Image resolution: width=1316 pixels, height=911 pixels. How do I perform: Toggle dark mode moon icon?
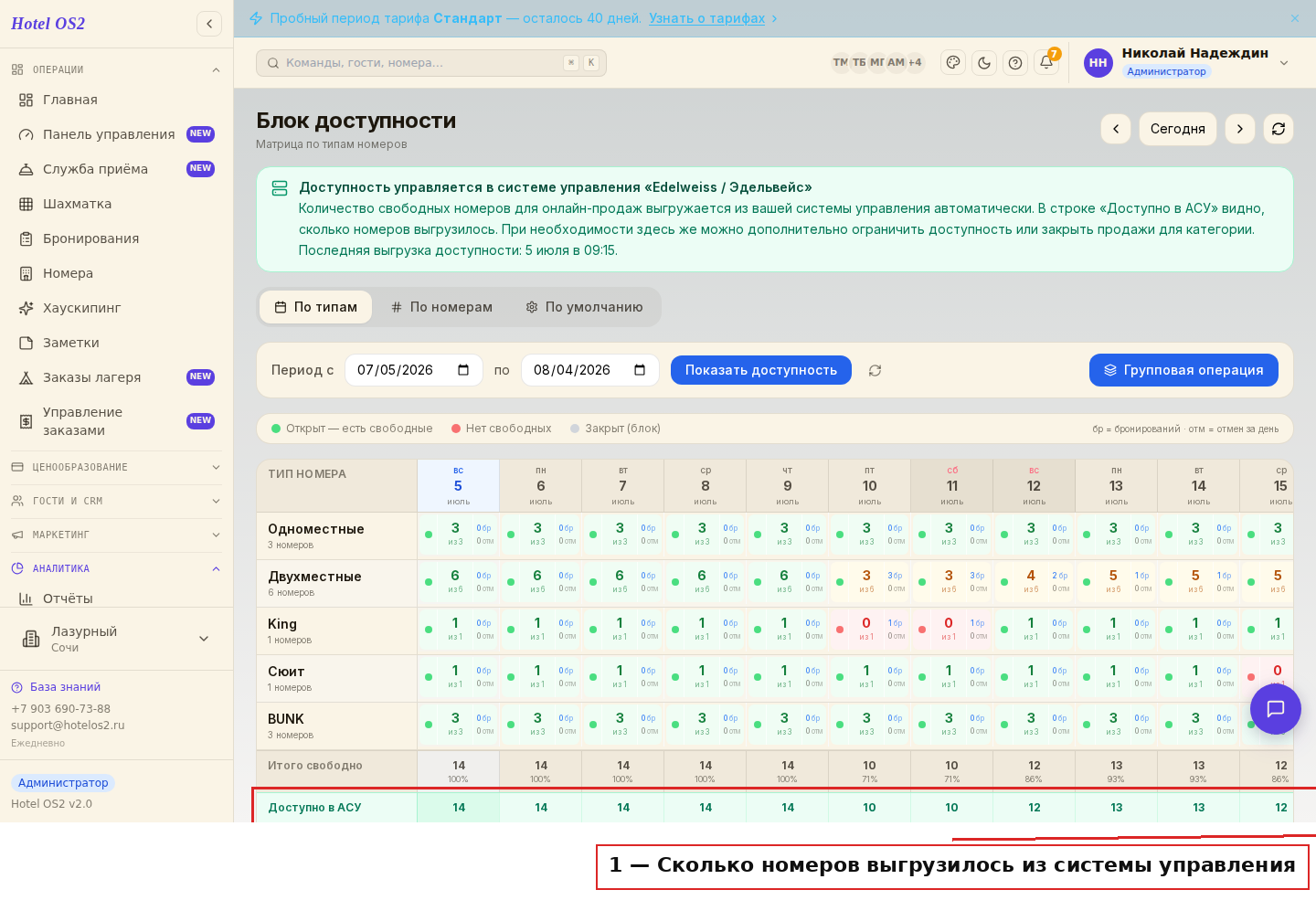(984, 63)
